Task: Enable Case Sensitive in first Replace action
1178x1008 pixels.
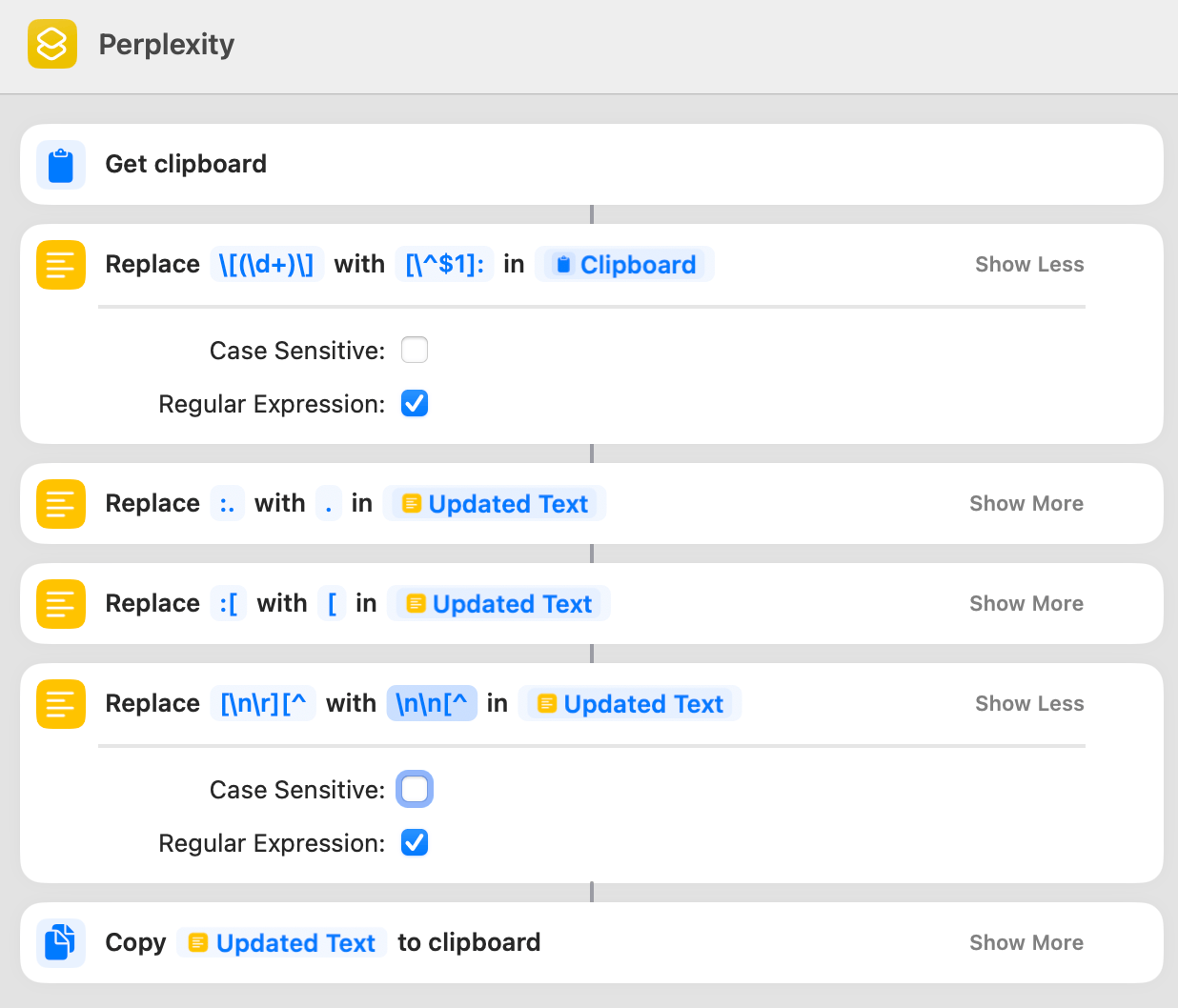Action: [x=415, y=350]
